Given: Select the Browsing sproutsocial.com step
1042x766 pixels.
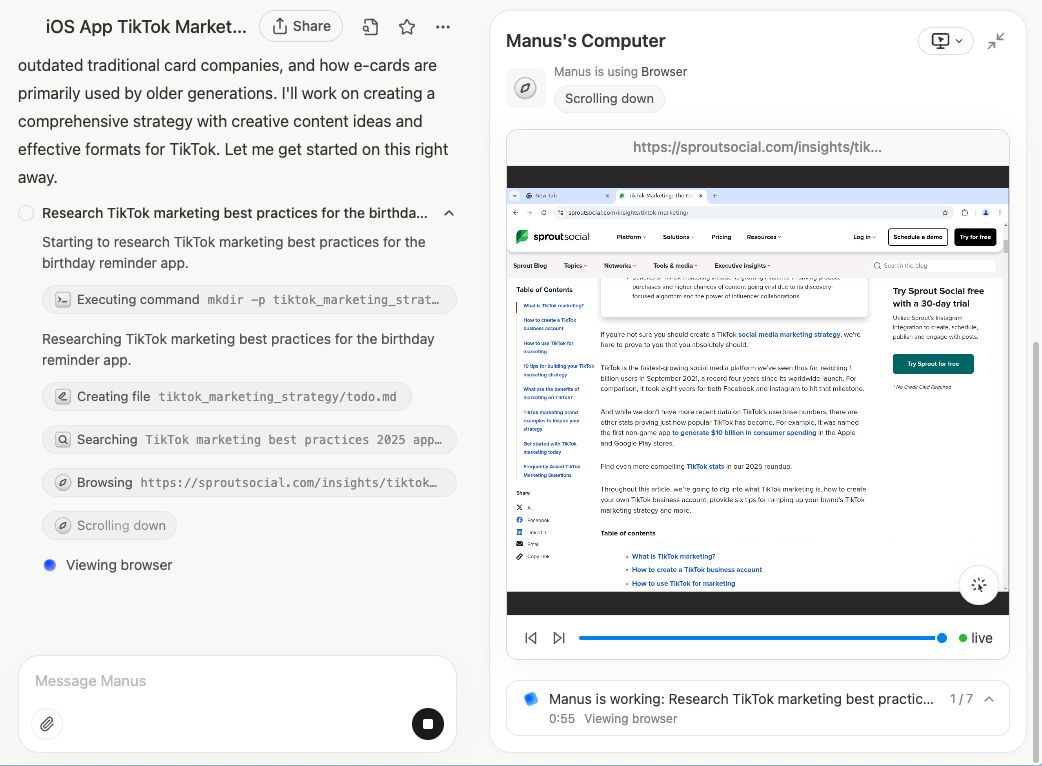Looking at the screenshot, I should tap(249, 483).
